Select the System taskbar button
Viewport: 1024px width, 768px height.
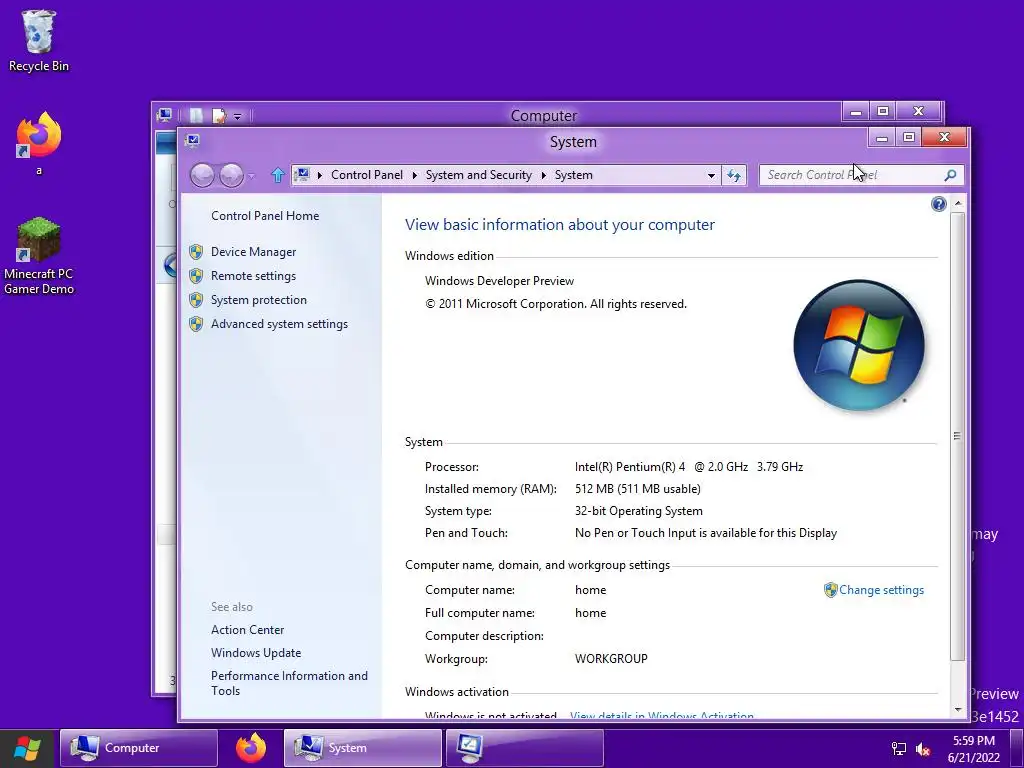pos(362,748)
